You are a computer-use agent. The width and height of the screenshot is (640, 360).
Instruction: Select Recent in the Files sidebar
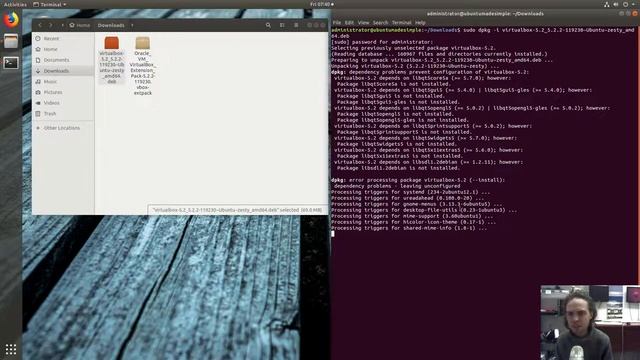(63, 38)
